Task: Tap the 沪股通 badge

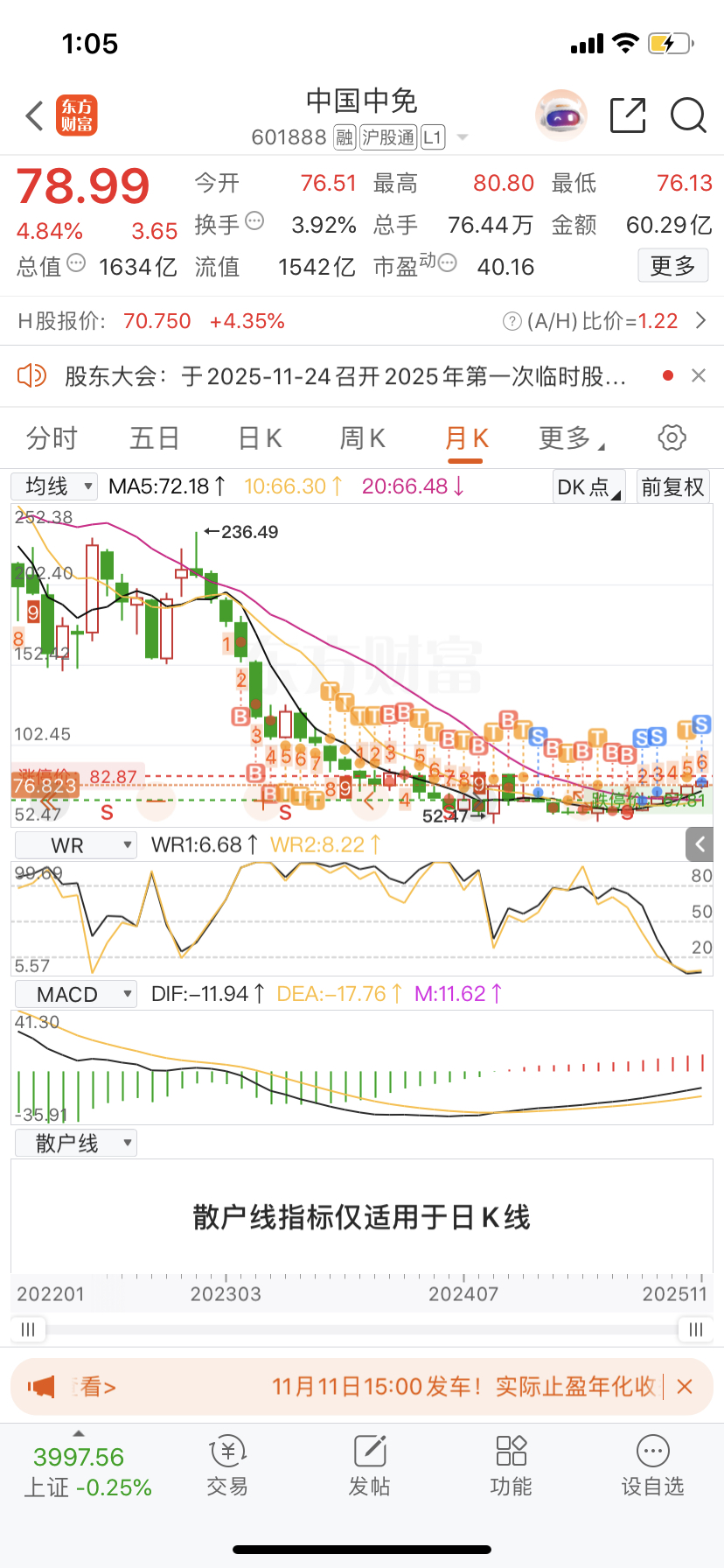Action: click(x=388, y=137)
